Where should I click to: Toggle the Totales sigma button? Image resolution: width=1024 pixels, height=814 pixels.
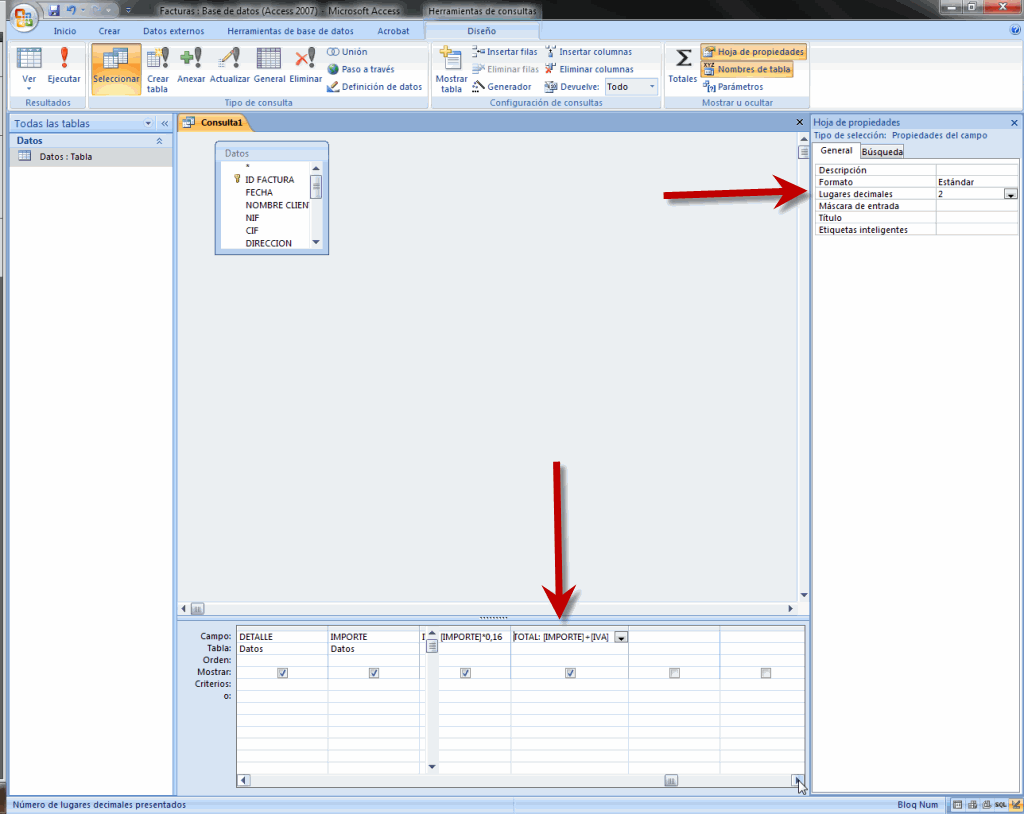point(683,66)
